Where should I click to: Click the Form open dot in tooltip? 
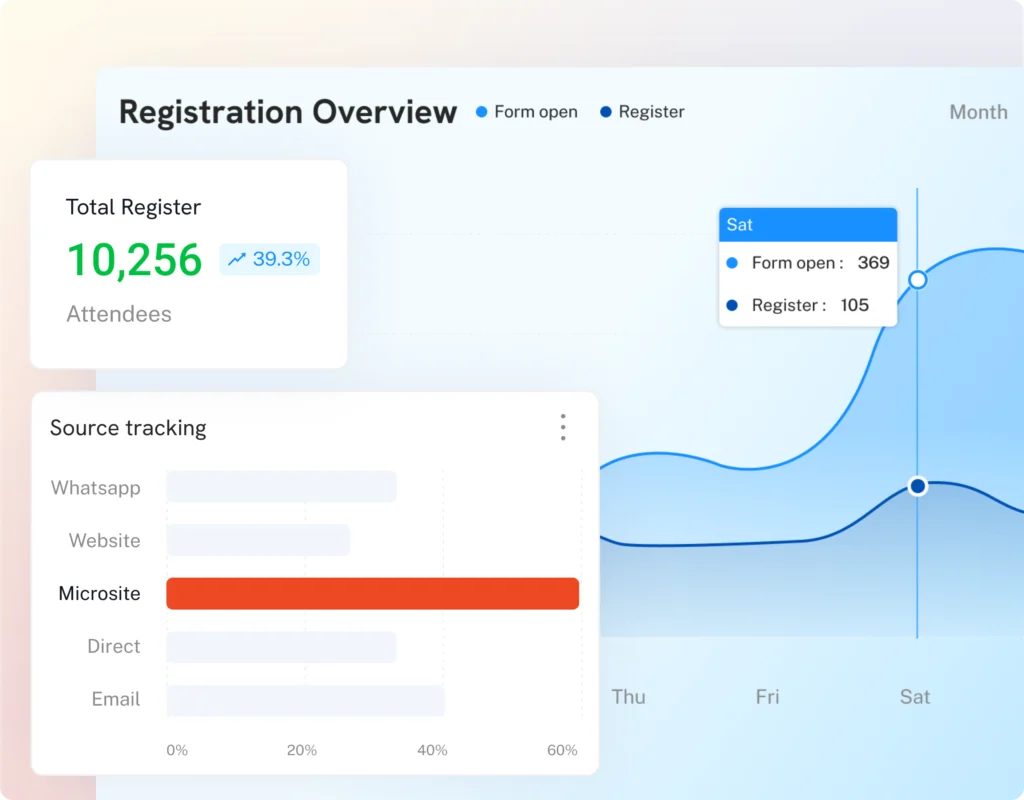click(732, 263)
